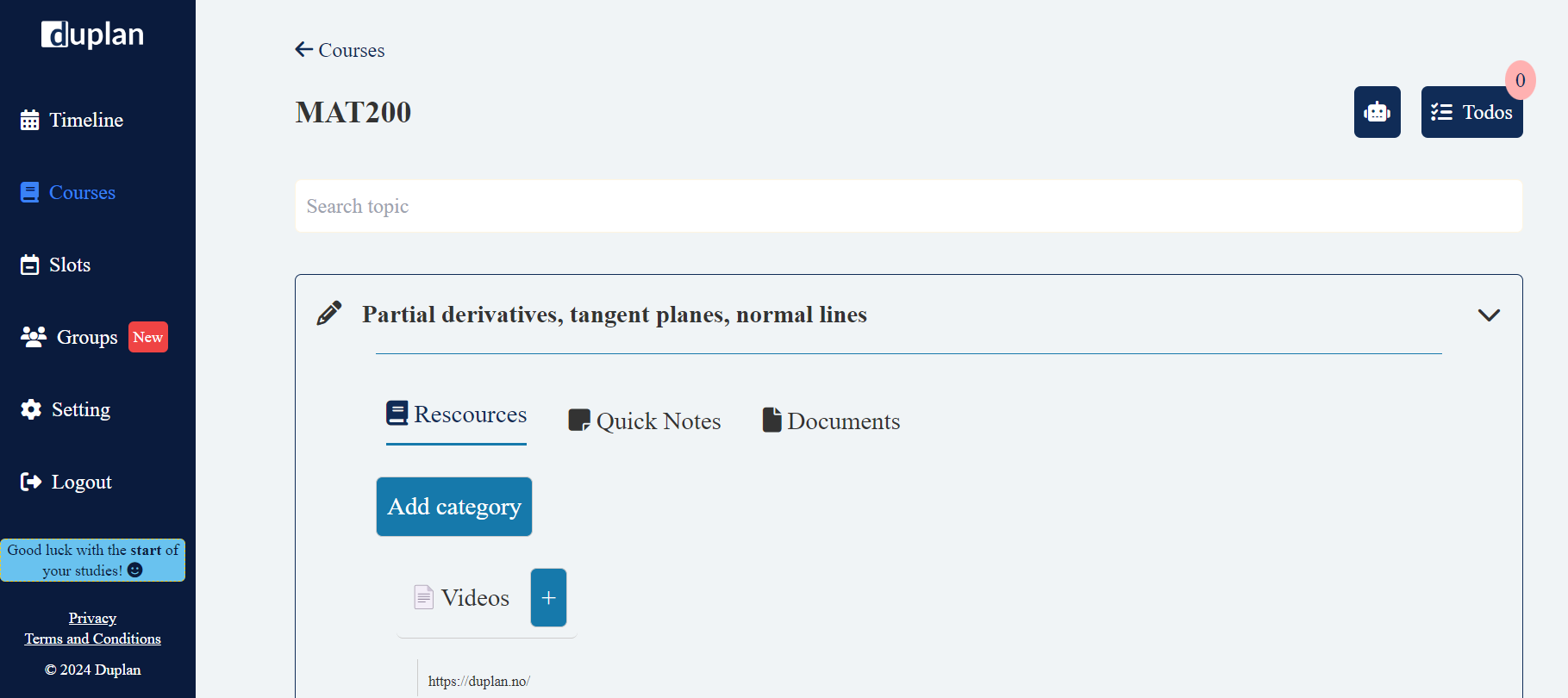This screenshot has width=1568, height=698.
Task: Switch to the Documents tab
Action: pyautogui.click(x=830, y=421)
